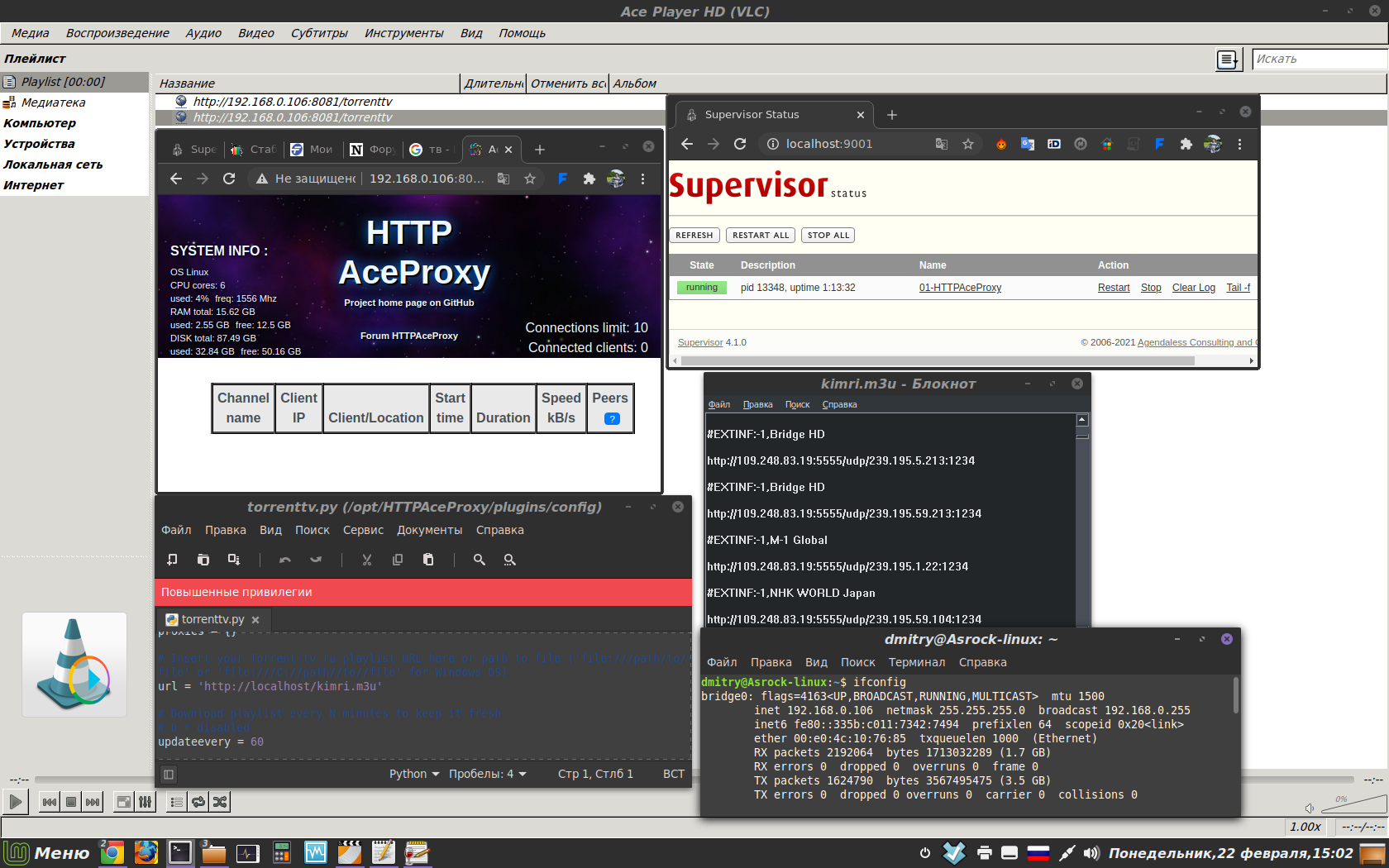Image resolution: width=1389 pixels, height=868 pixels.
Task: Open the 'Инструменты' menu in VLC
Action: pos(403,33)
